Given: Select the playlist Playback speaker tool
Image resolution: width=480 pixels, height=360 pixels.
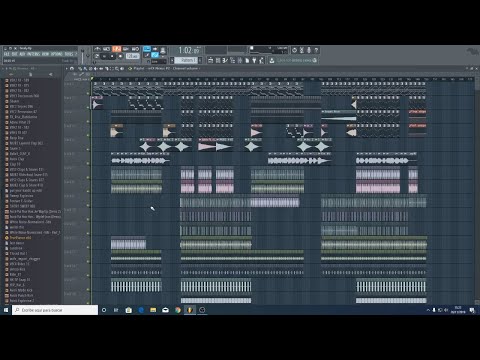Looking at the screenshot, I should point(122,69).
